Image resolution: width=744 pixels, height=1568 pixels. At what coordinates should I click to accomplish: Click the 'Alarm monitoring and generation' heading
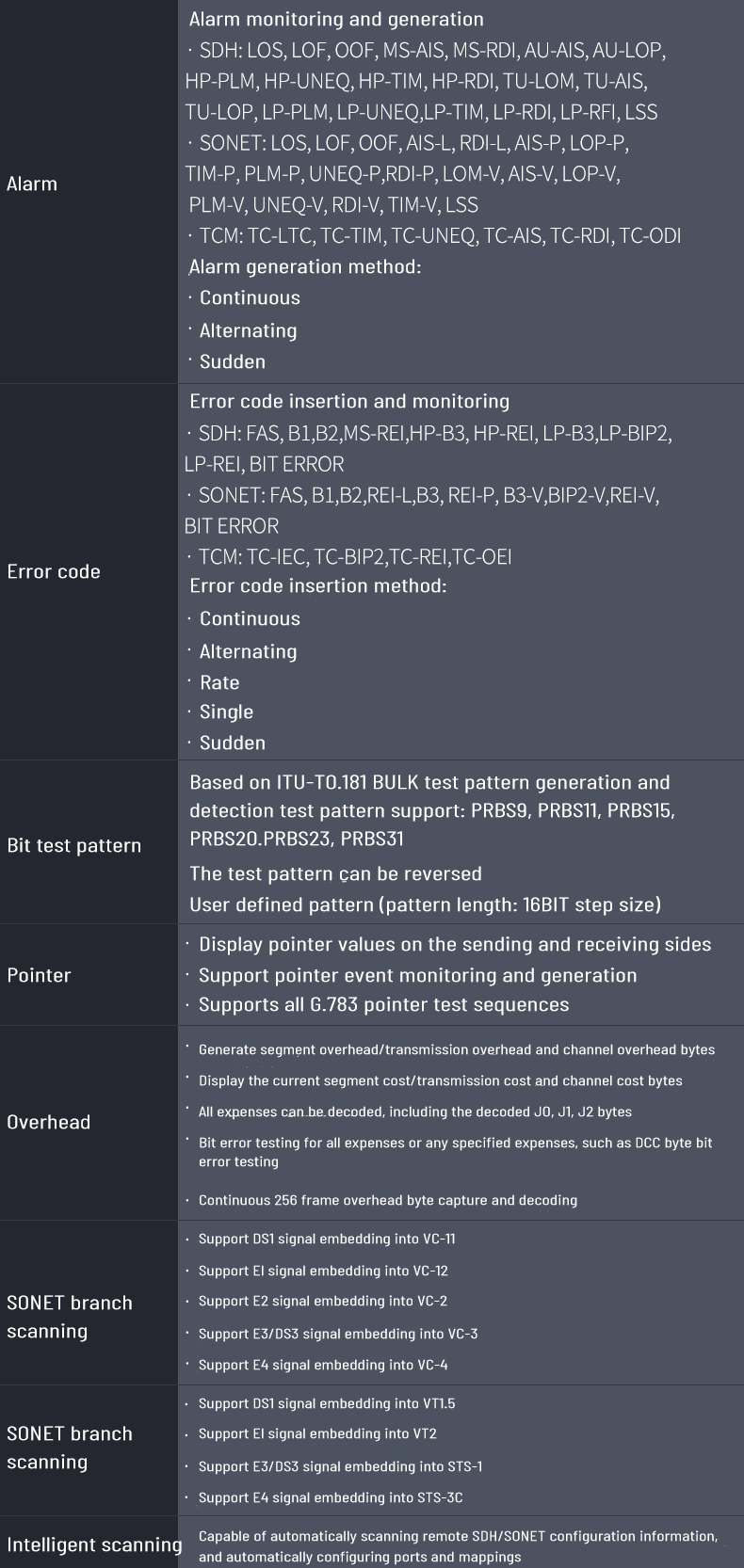pyautogui.click(x=336, y=19)
